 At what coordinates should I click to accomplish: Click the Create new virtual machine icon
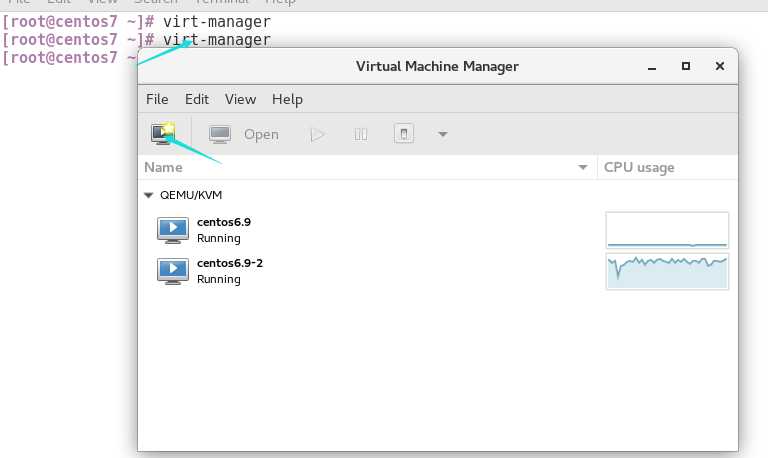163,134
